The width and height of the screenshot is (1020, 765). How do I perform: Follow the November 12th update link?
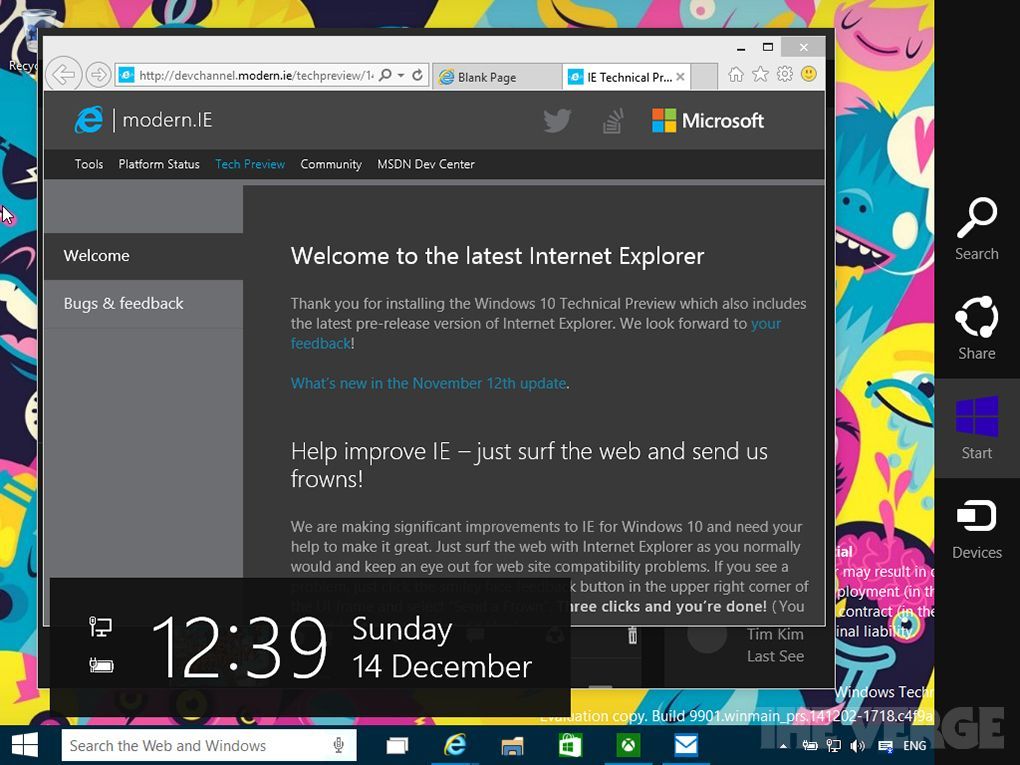tap(428, 383)
